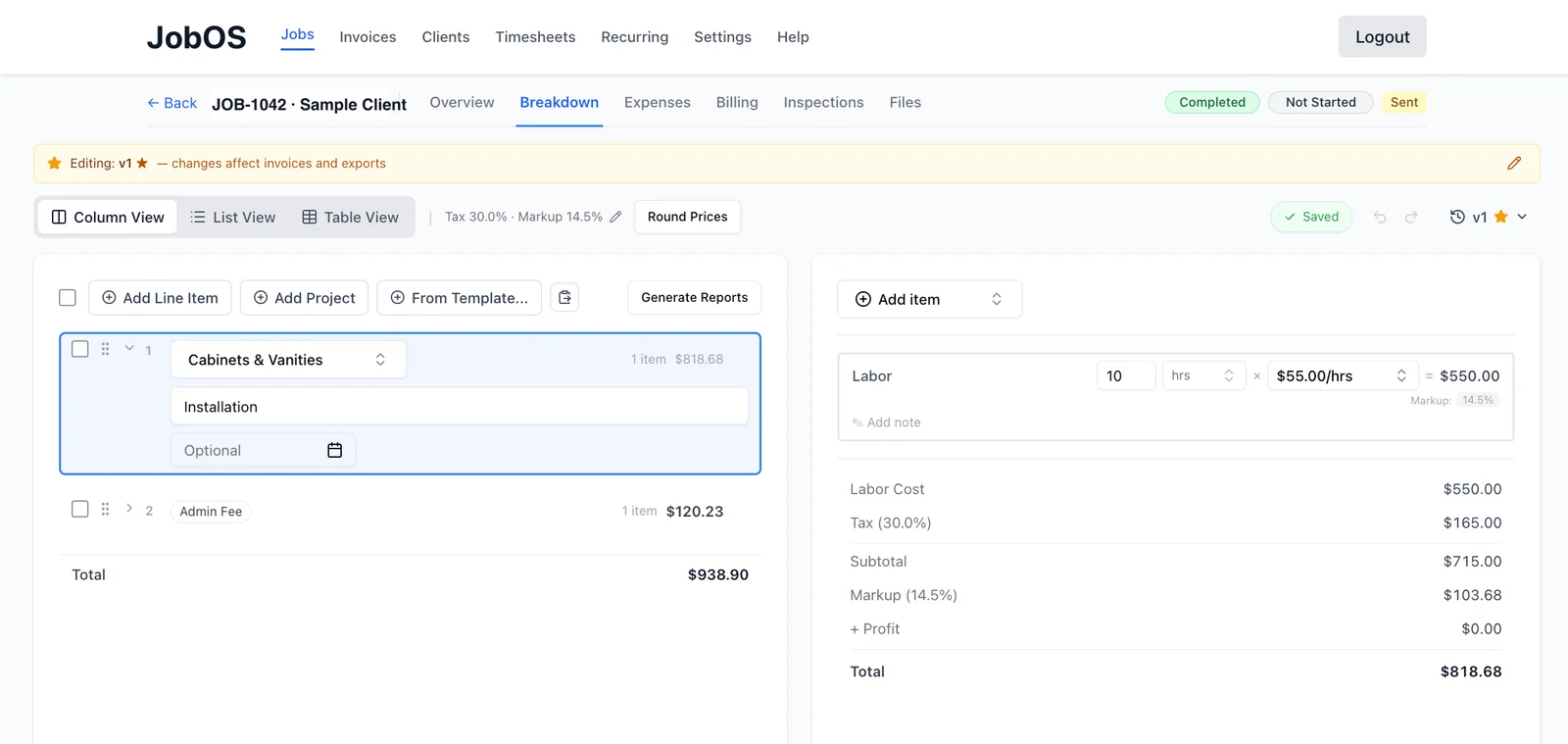Click the Logout button
Viewport: 1568px width, 744px height.
tap(1383, 37)
